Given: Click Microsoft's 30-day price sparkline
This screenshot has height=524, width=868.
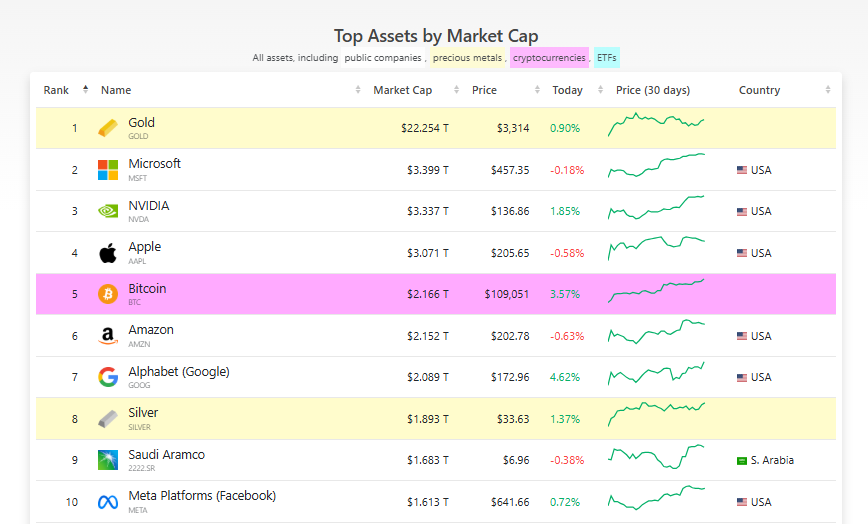Looking at the screenshot, I should click(x=656, y=165).
